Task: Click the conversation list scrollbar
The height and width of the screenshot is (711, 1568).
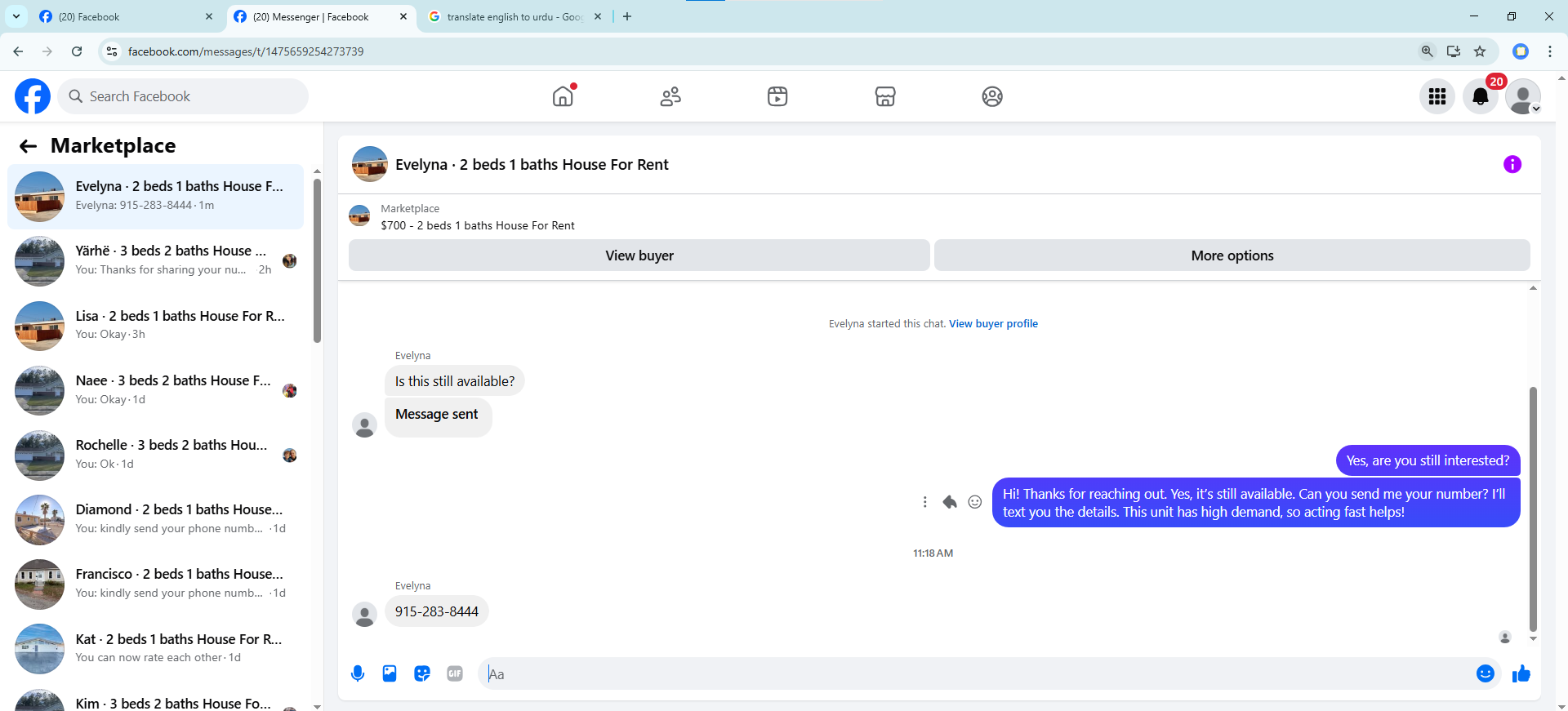Action: [x=317, y=261]
